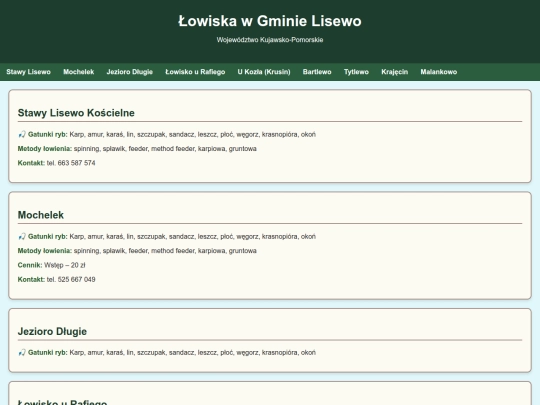Click fish icon in Stawy Lisewo Kościelne card

pos(22,134)
